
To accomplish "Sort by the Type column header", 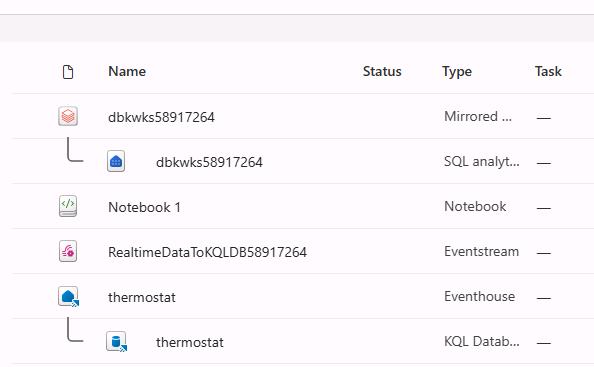I will 457,71.
